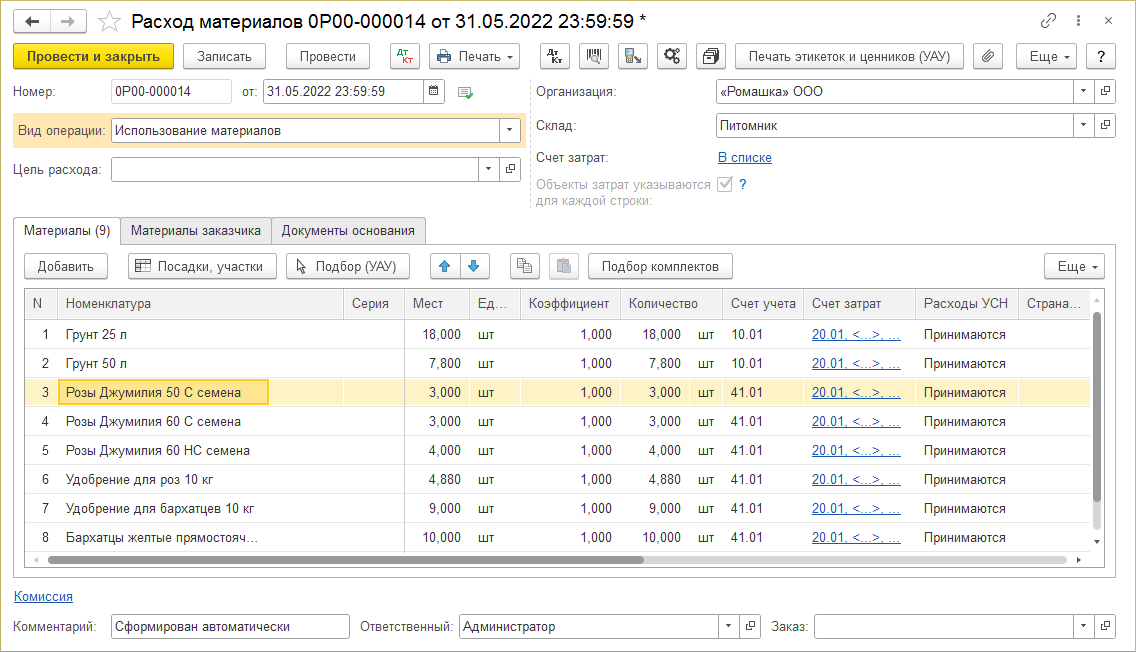Open the calendar picker for document date
The image size is (1136, 652).
point(434,92)
